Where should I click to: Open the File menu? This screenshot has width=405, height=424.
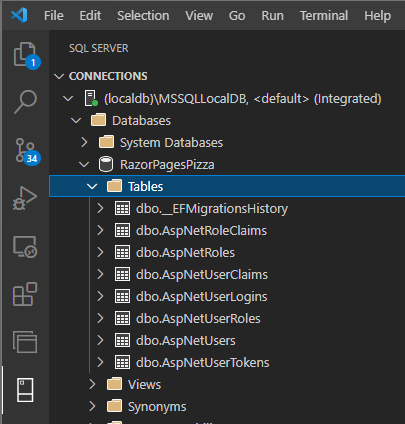(x=54, y=15)
